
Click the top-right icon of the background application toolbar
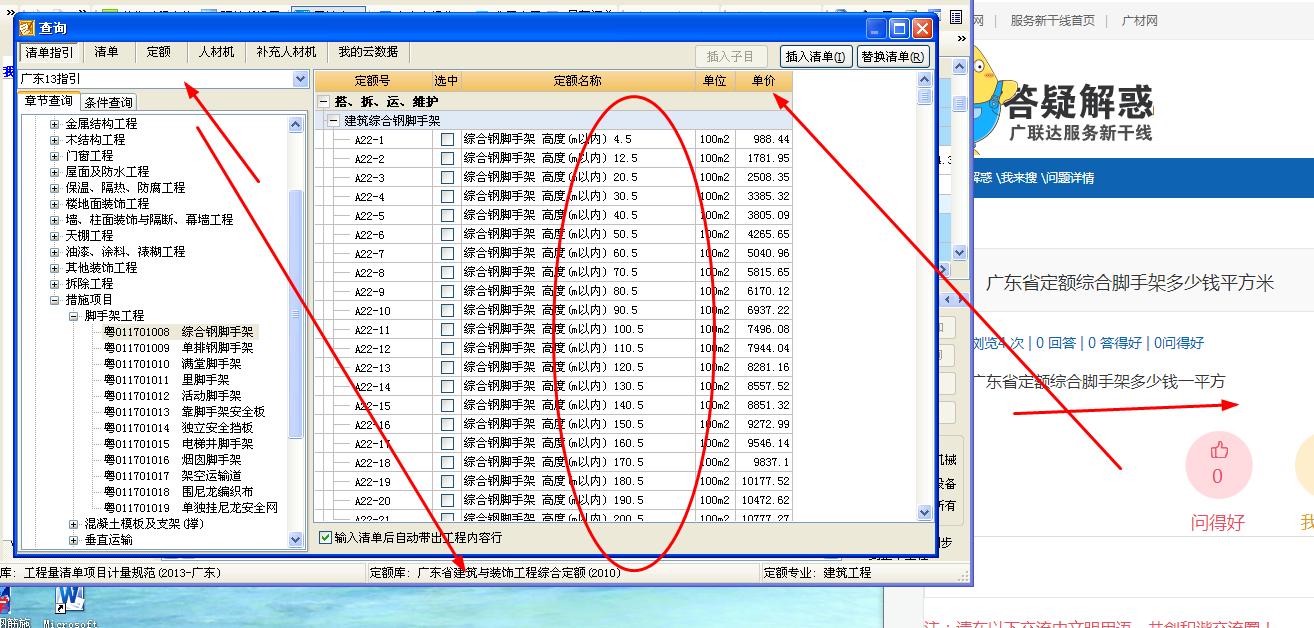coord(956,17)
